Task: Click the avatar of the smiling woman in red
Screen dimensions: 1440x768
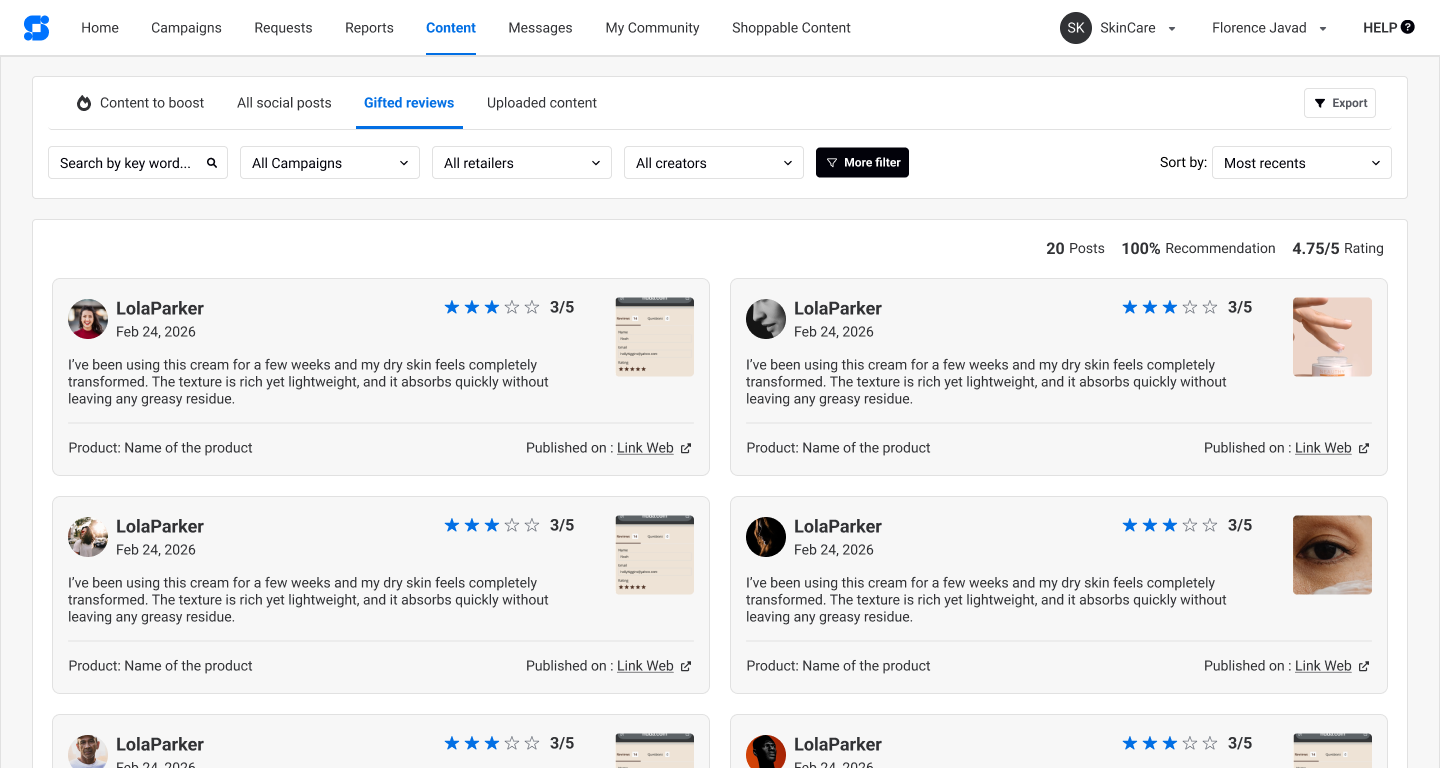Action: click(x=88, y=319)
